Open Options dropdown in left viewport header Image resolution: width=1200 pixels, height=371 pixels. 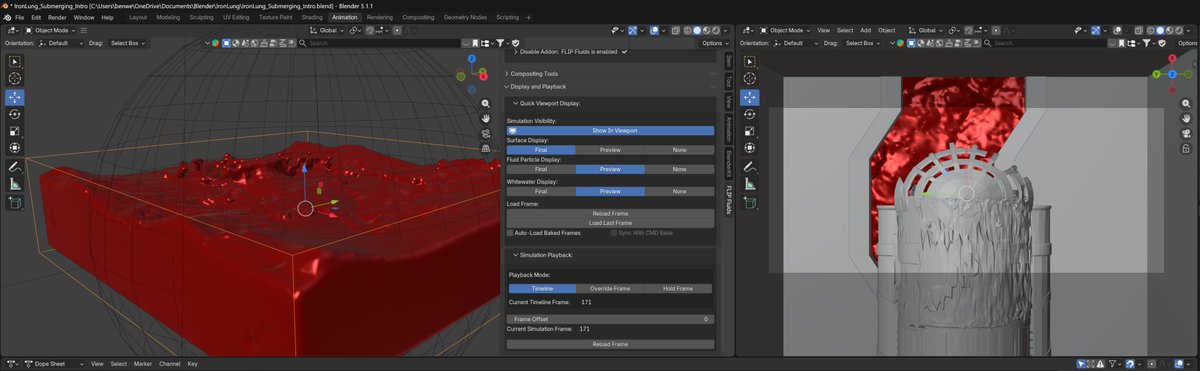[x=714, y=43]
